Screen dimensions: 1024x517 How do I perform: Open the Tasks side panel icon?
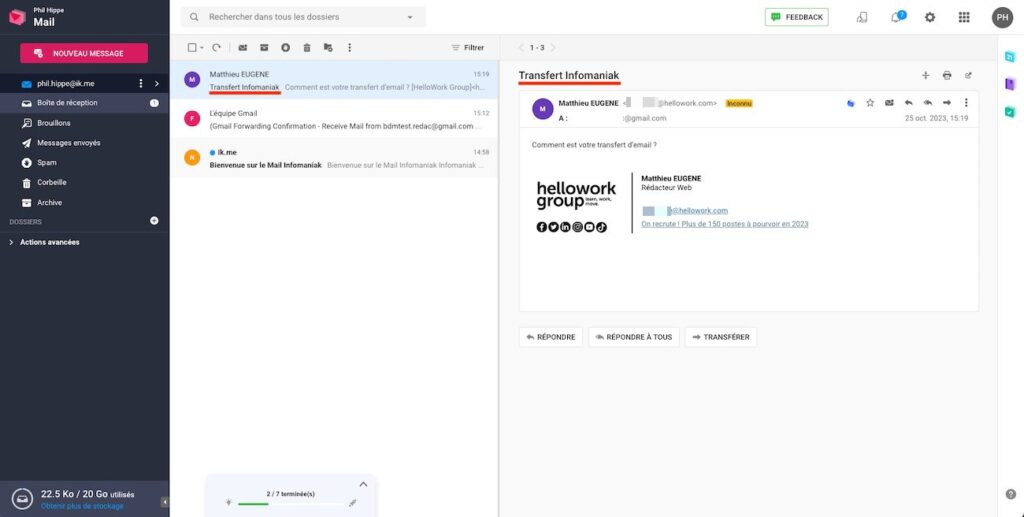[x=1010, y=112]
